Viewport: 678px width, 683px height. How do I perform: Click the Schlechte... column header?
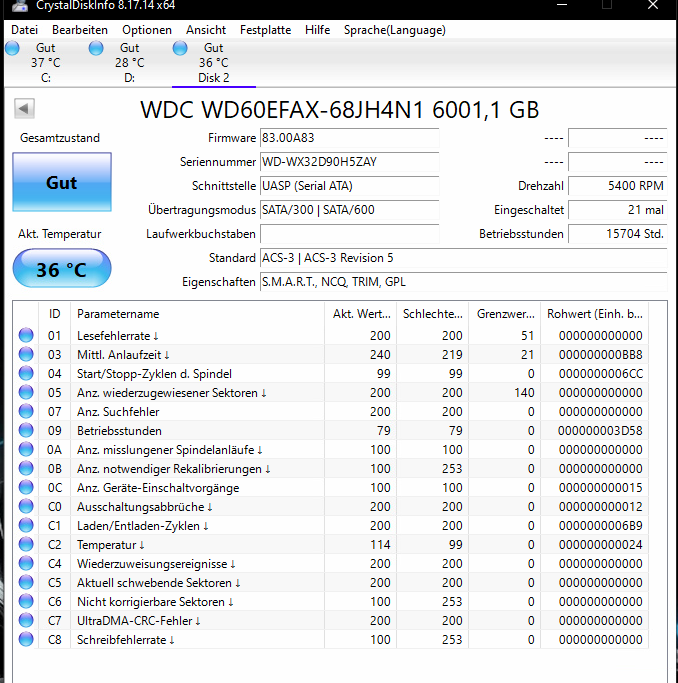[432, 314]
